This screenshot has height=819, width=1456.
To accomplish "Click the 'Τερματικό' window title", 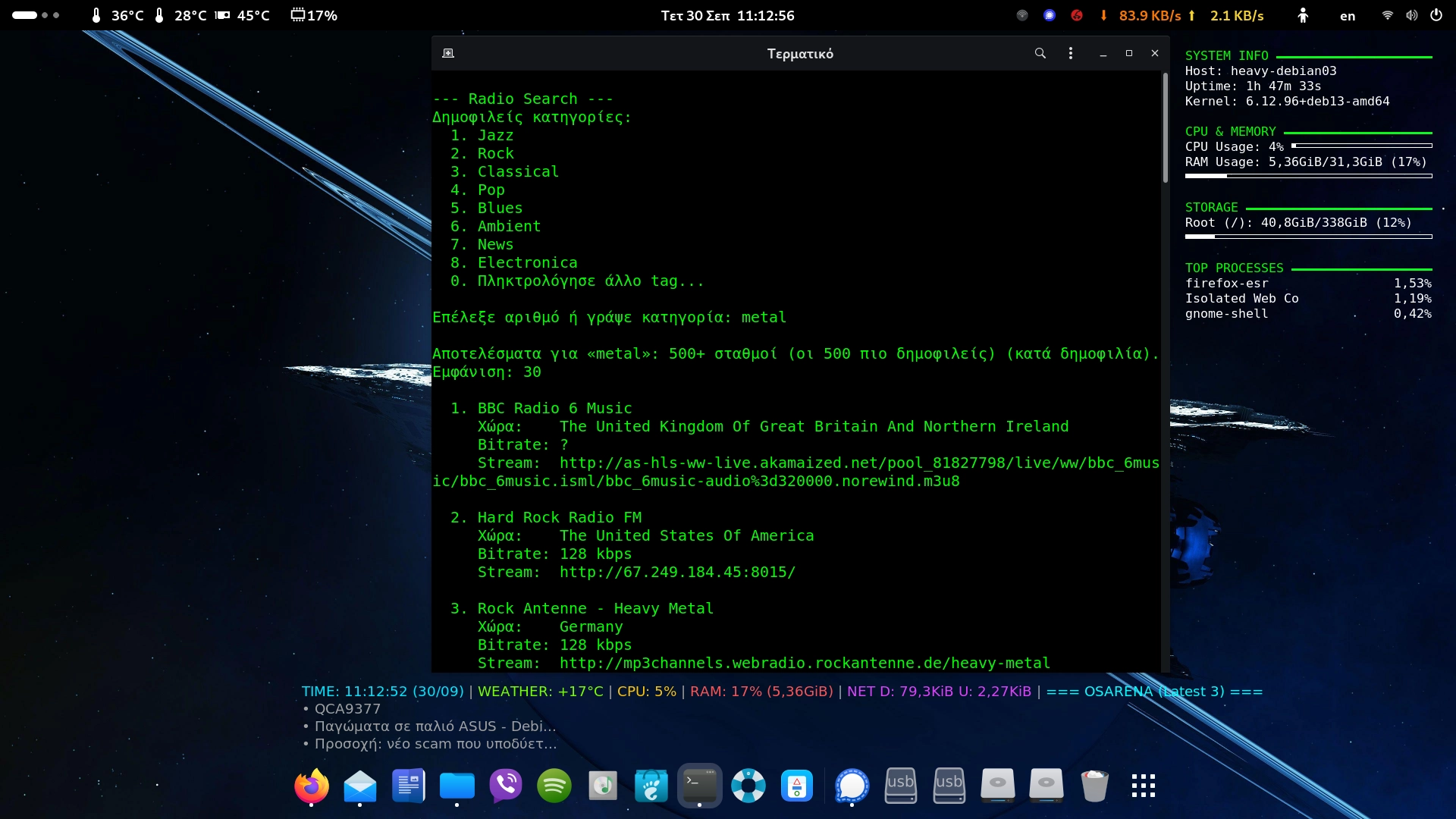I will (800, 54).
